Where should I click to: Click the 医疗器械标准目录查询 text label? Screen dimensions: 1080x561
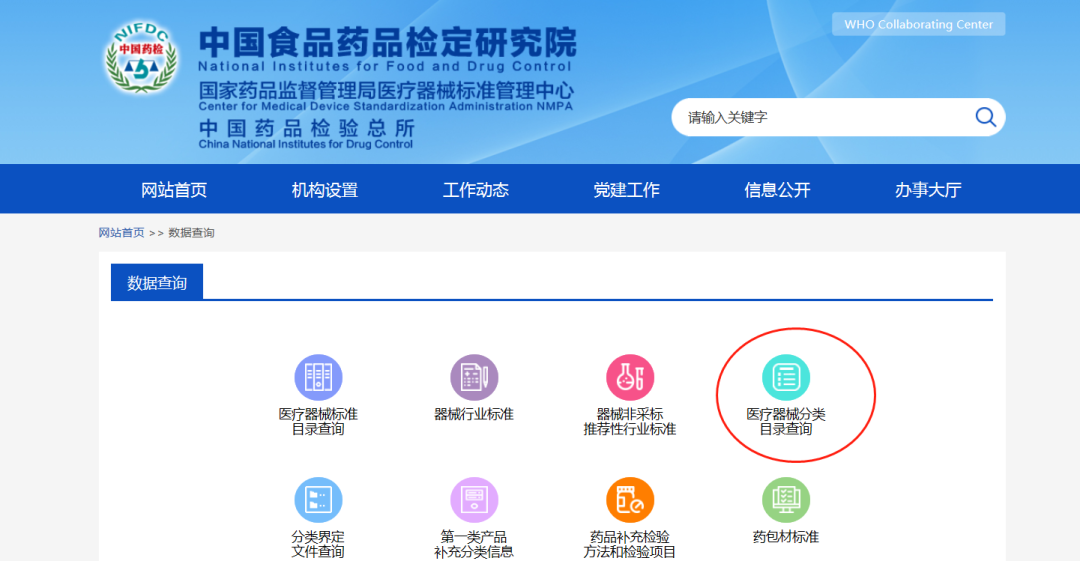click(x=318, y=421)
